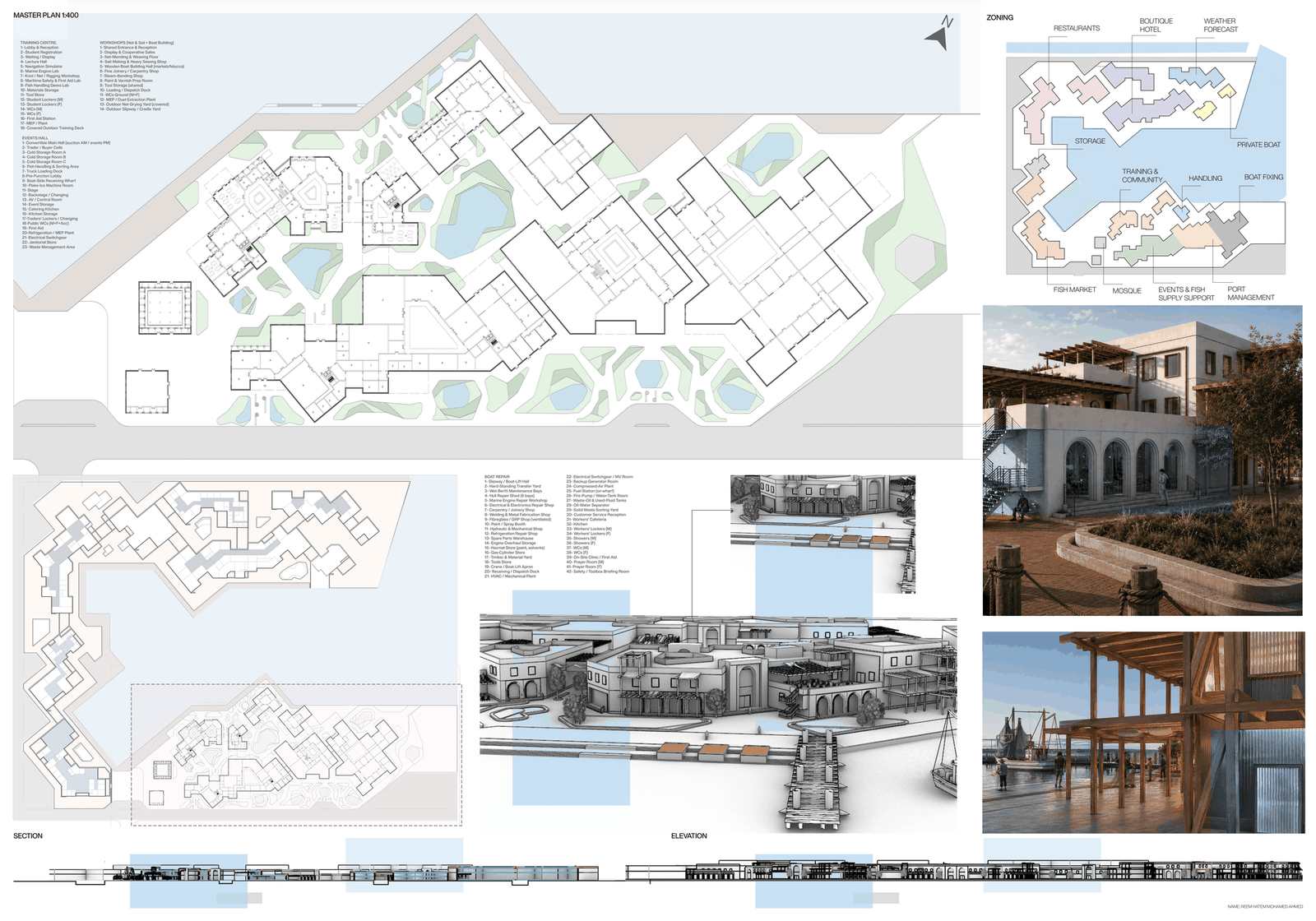Click '21- HVAC / Mechanical Plant' entry
The width and height of the screenshot is (1316, 921).
point(510,576)
